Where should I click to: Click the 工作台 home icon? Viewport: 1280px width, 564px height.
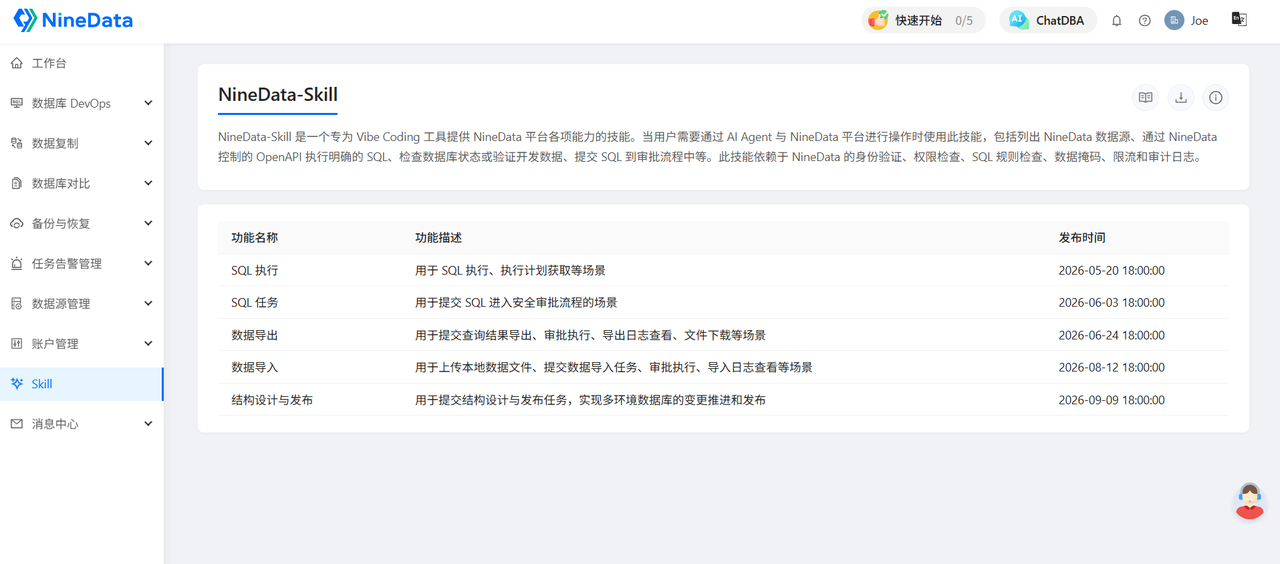[16, 63]
